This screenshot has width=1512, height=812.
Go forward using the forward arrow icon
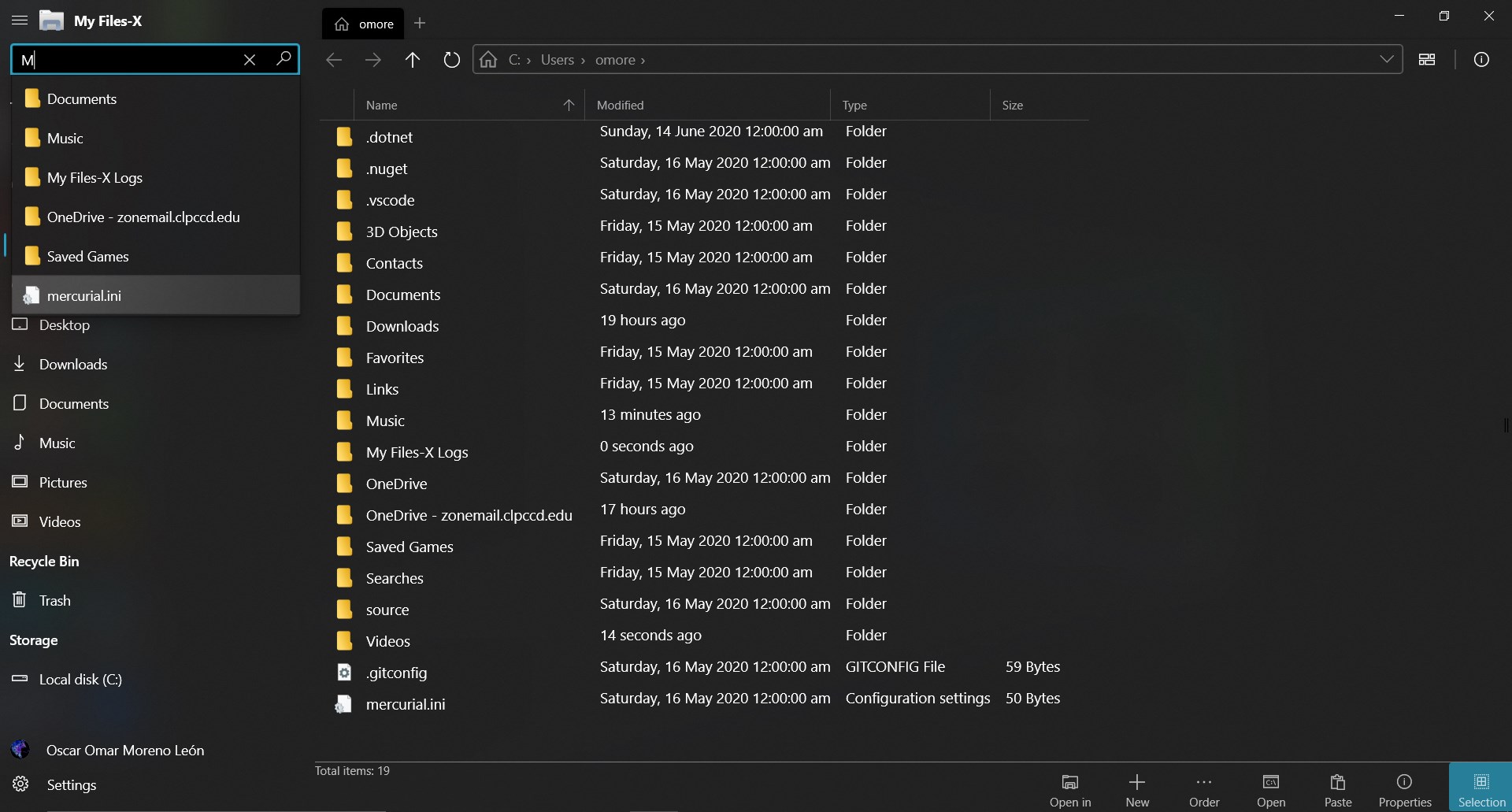pyautogui.click(x=374, y=60)
